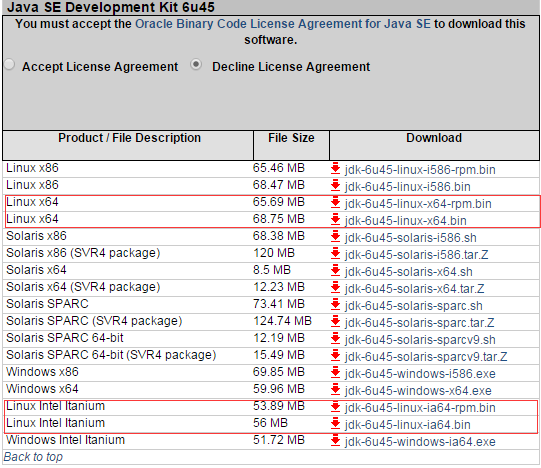Click download arrow icon for jdk-6u45-windows-ia64.exe

tap(335, 440)
